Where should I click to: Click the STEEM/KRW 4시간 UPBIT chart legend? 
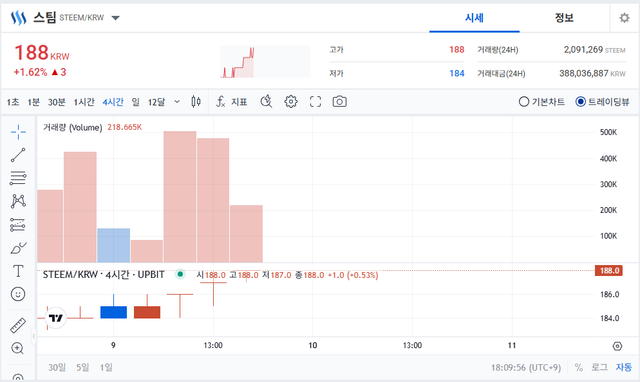pos(104,275)
